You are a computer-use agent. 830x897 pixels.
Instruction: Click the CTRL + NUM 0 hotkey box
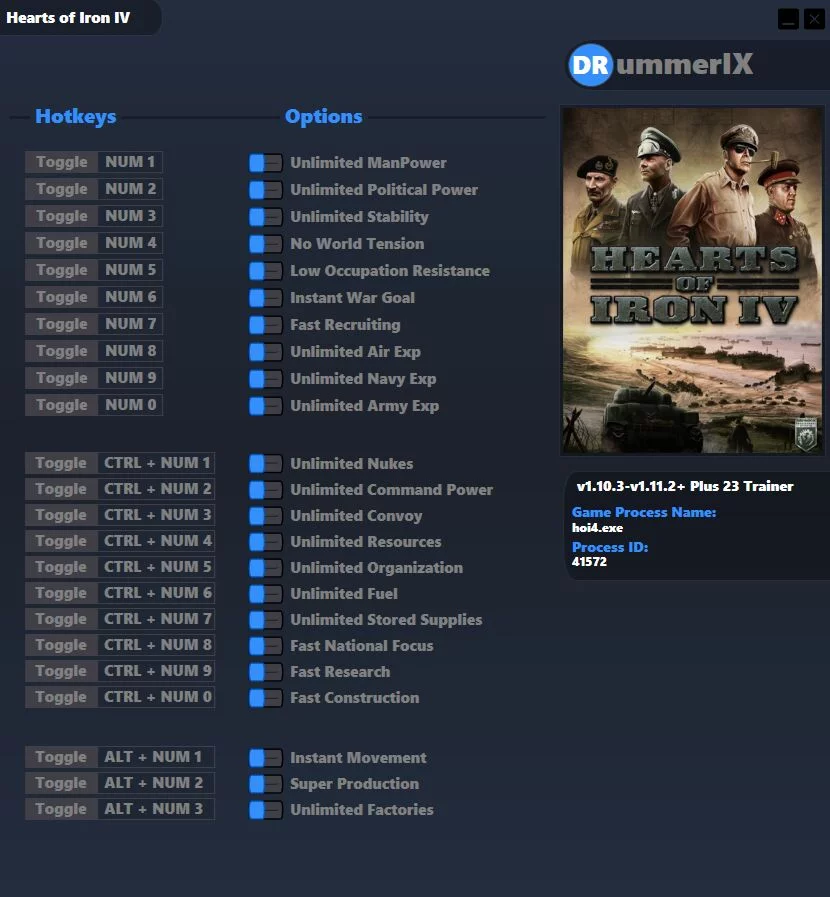[x=157, y=697]
